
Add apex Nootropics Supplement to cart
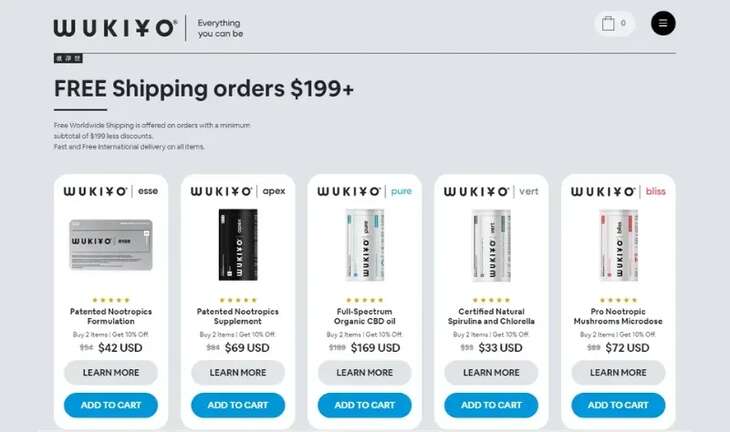pos(238,405)
